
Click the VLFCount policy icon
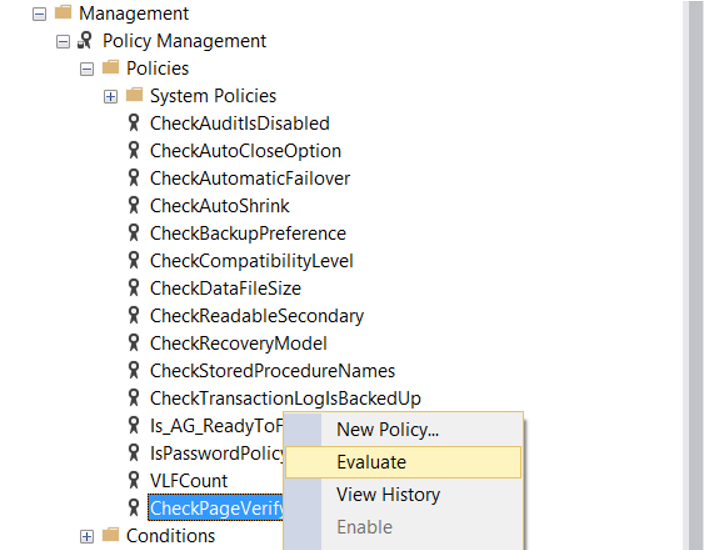point(133,480)
